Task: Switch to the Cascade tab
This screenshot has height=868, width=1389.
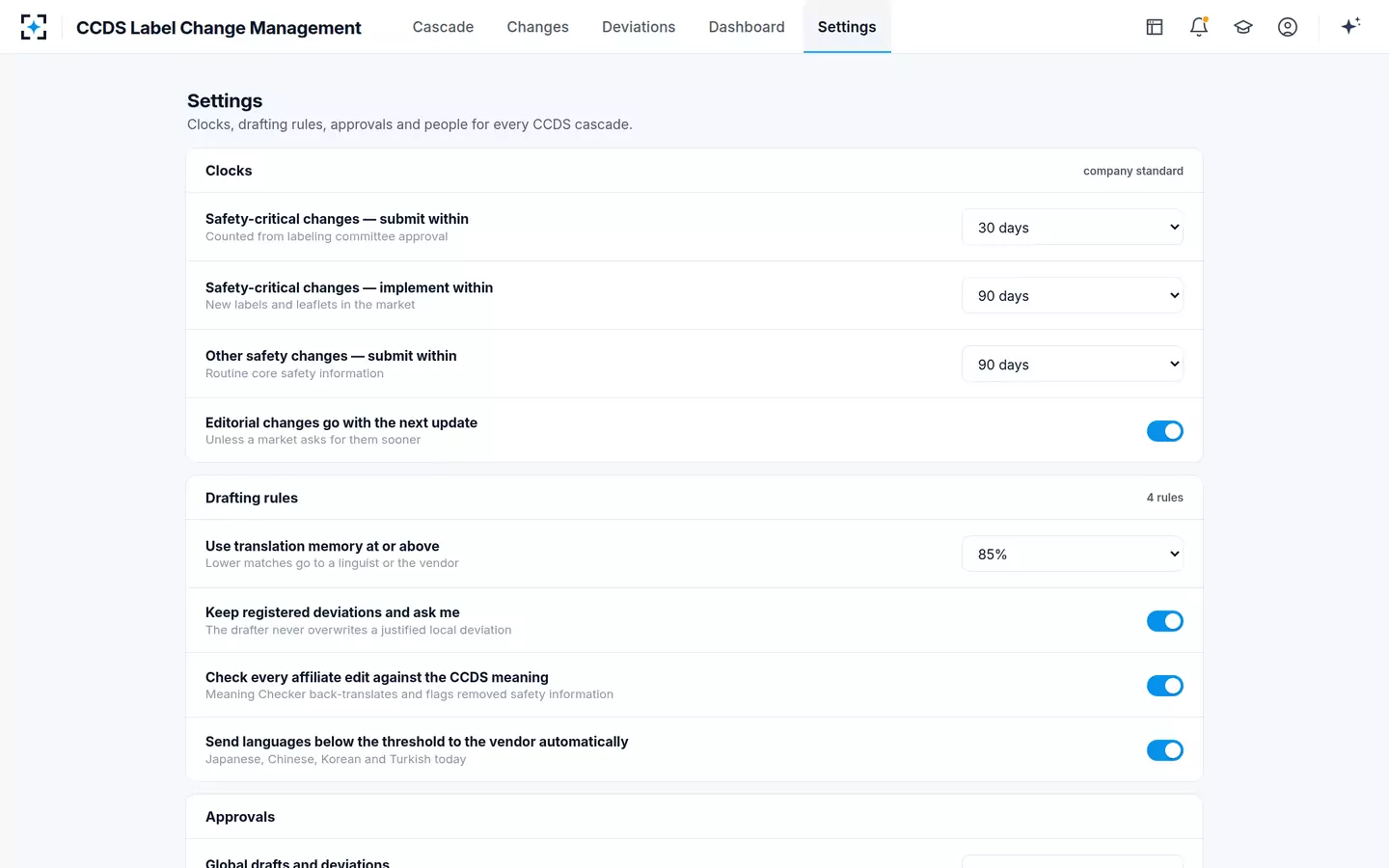Action: click(x=443, y=27)
